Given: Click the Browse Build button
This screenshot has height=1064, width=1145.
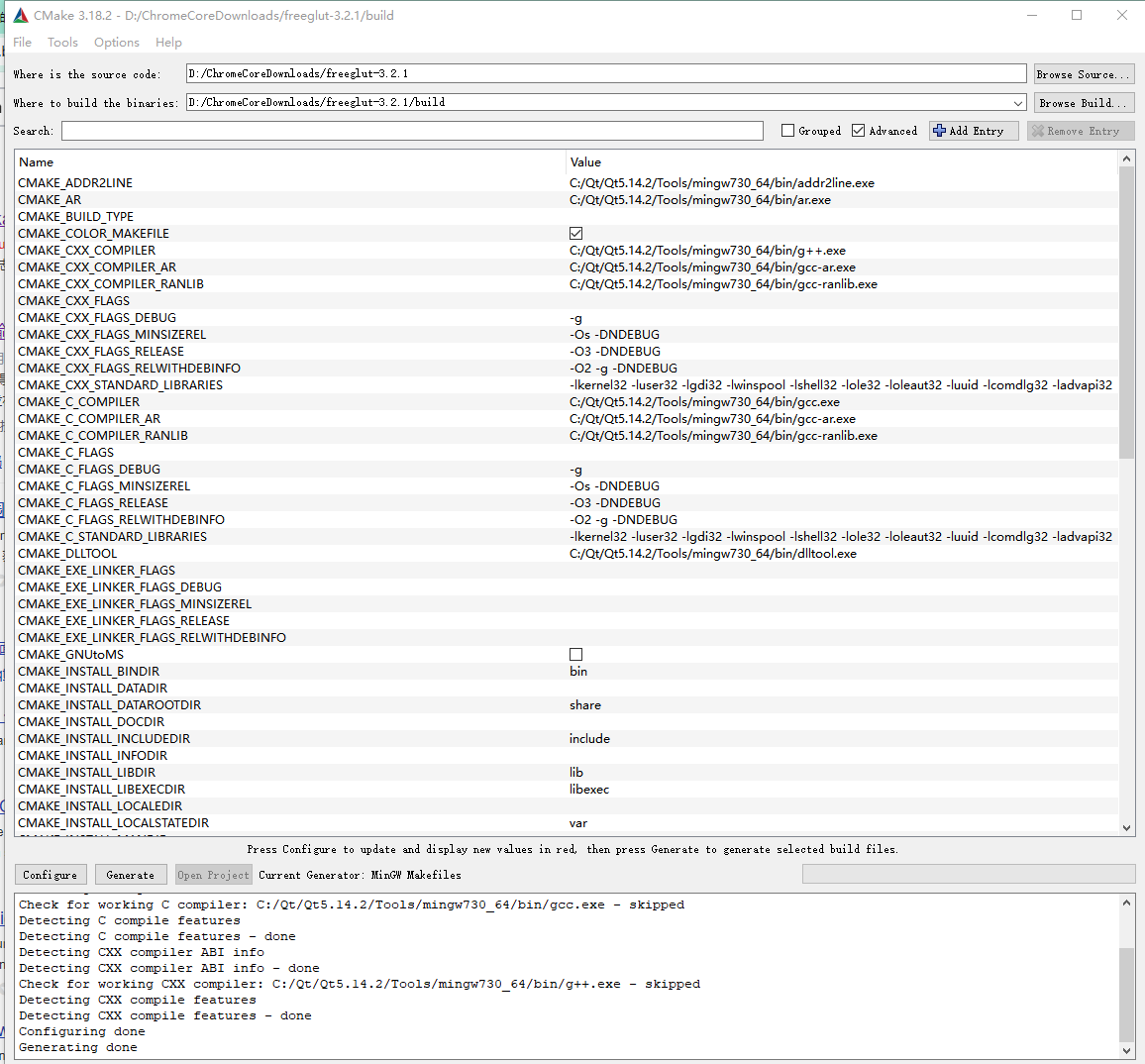Looking at the screenshot, I should point(1085,103).
